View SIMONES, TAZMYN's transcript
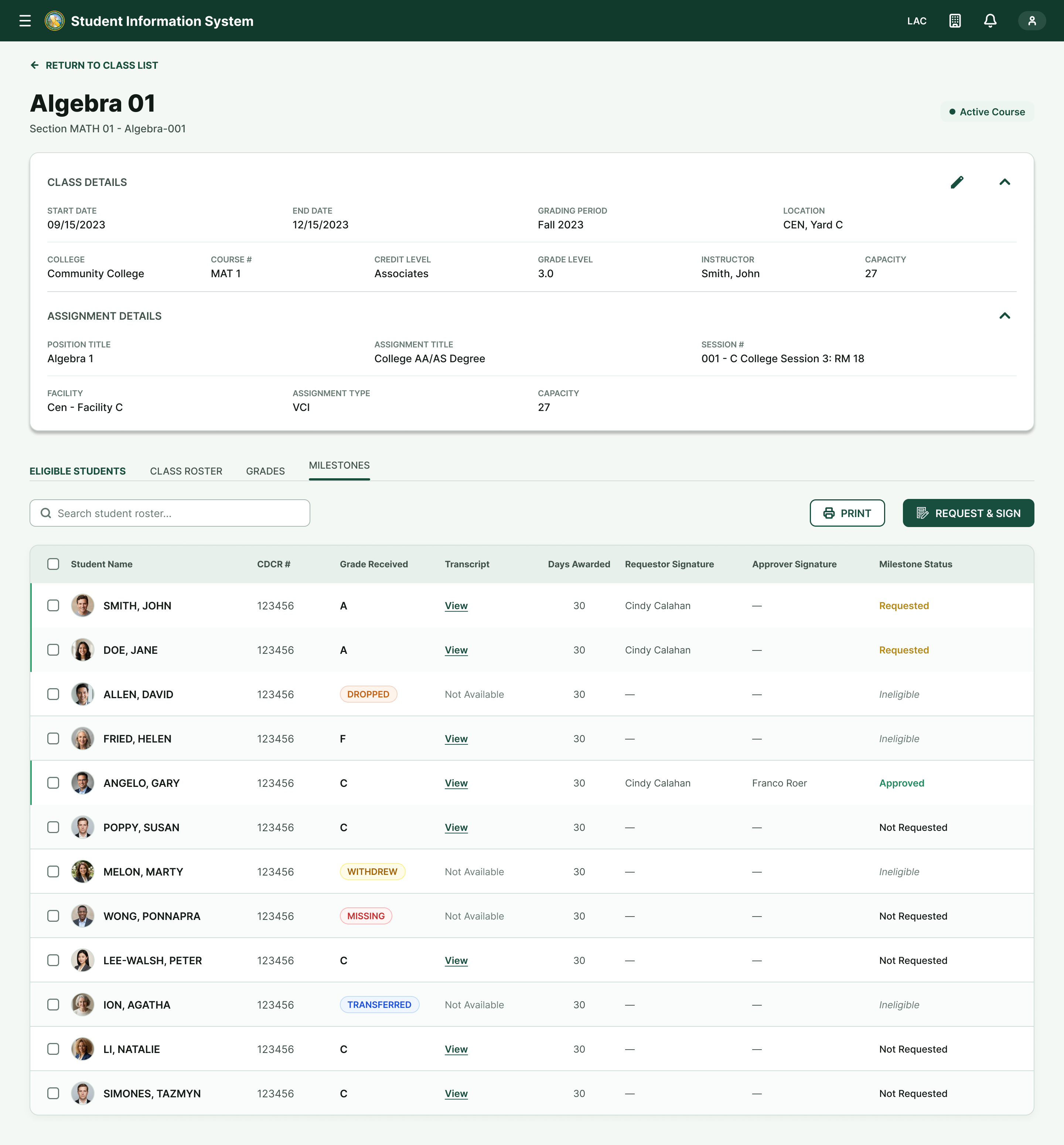Viewport: 1064px width, 1145px height. [x=456, y=1093]
